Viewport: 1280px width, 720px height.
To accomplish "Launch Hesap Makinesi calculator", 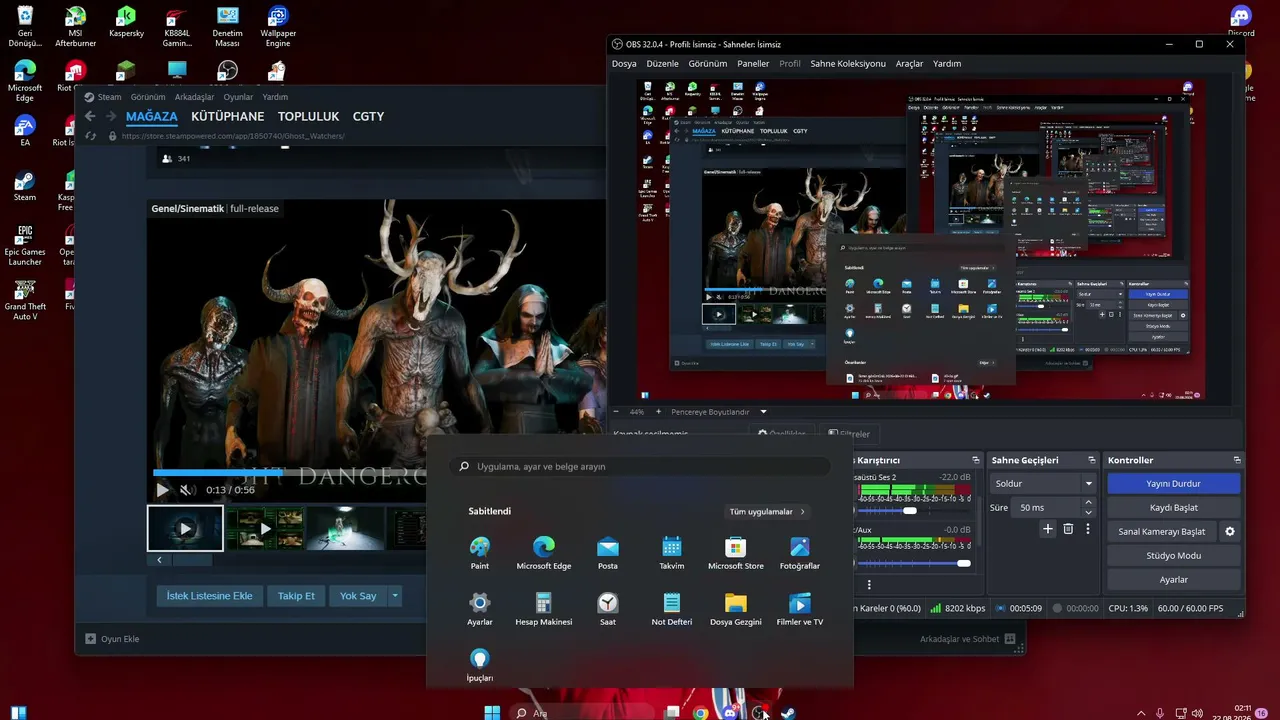I will (x=544, y=608).
